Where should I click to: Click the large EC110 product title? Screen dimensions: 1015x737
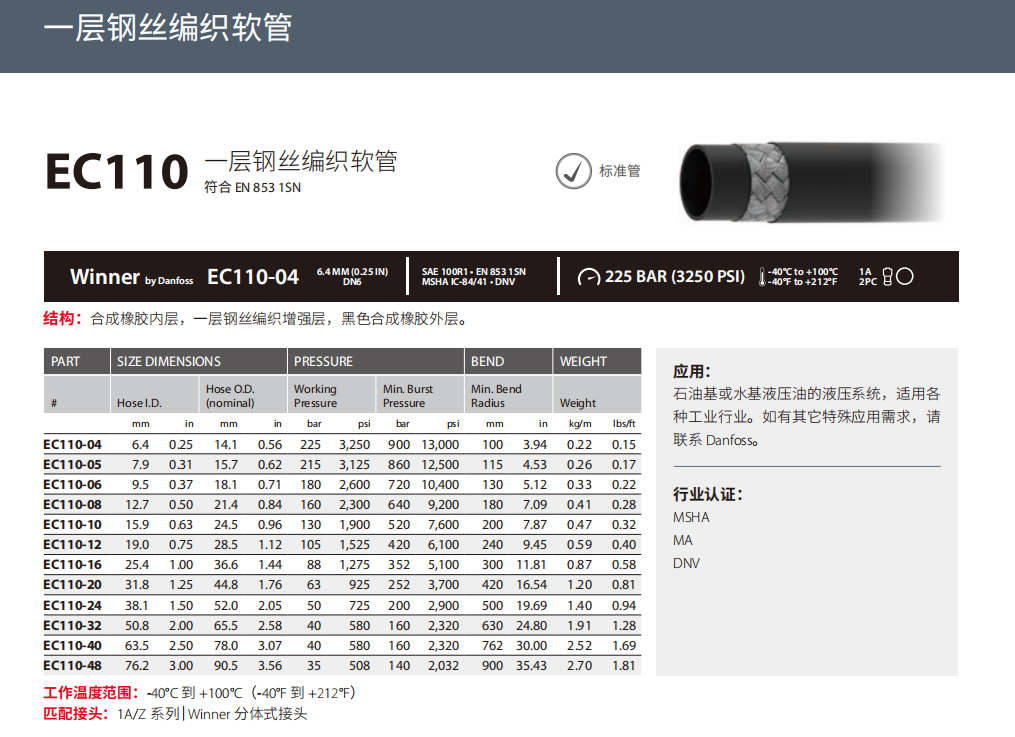point(116,172)
